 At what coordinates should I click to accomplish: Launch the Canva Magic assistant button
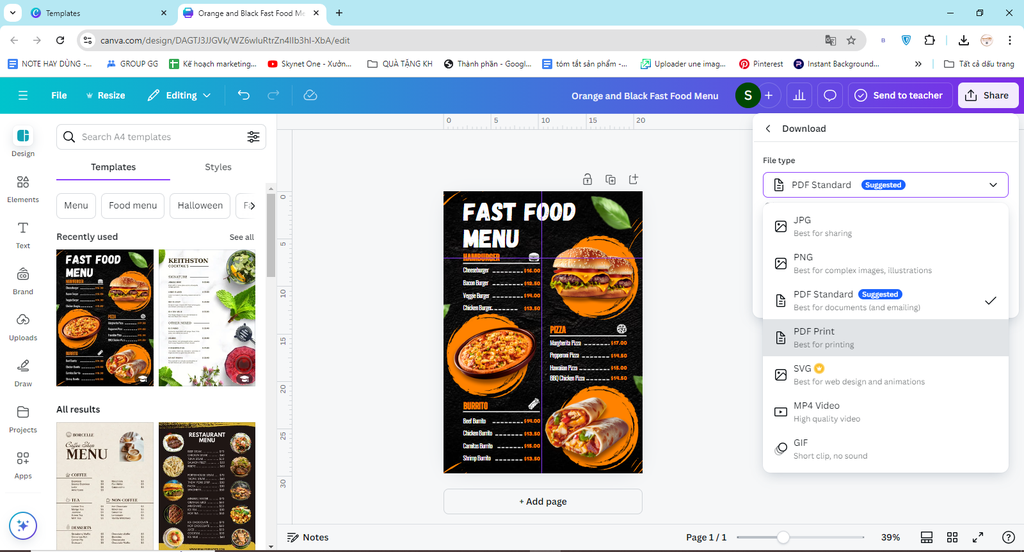(x=23, y=525)
